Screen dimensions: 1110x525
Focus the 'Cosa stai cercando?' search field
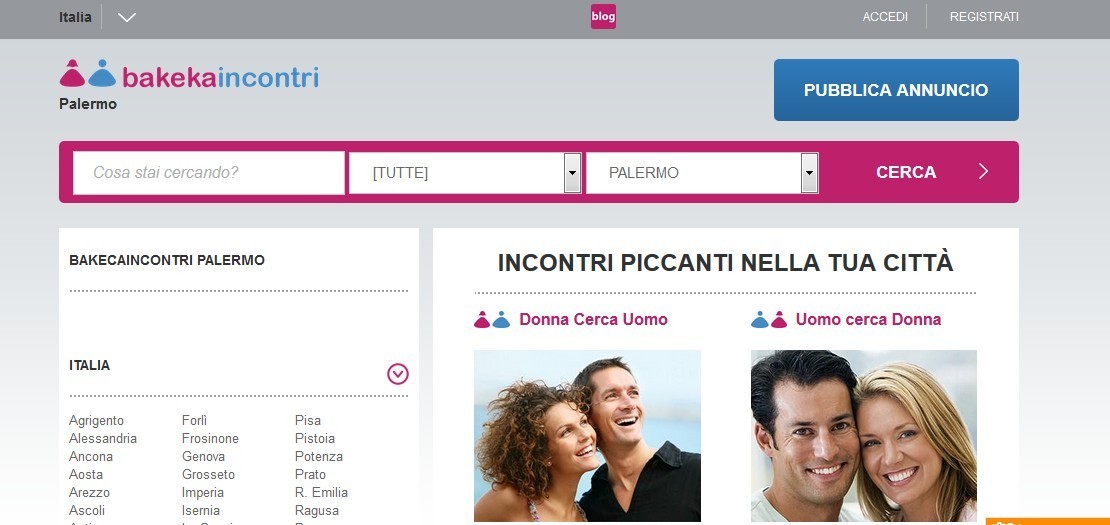[209, 173]
